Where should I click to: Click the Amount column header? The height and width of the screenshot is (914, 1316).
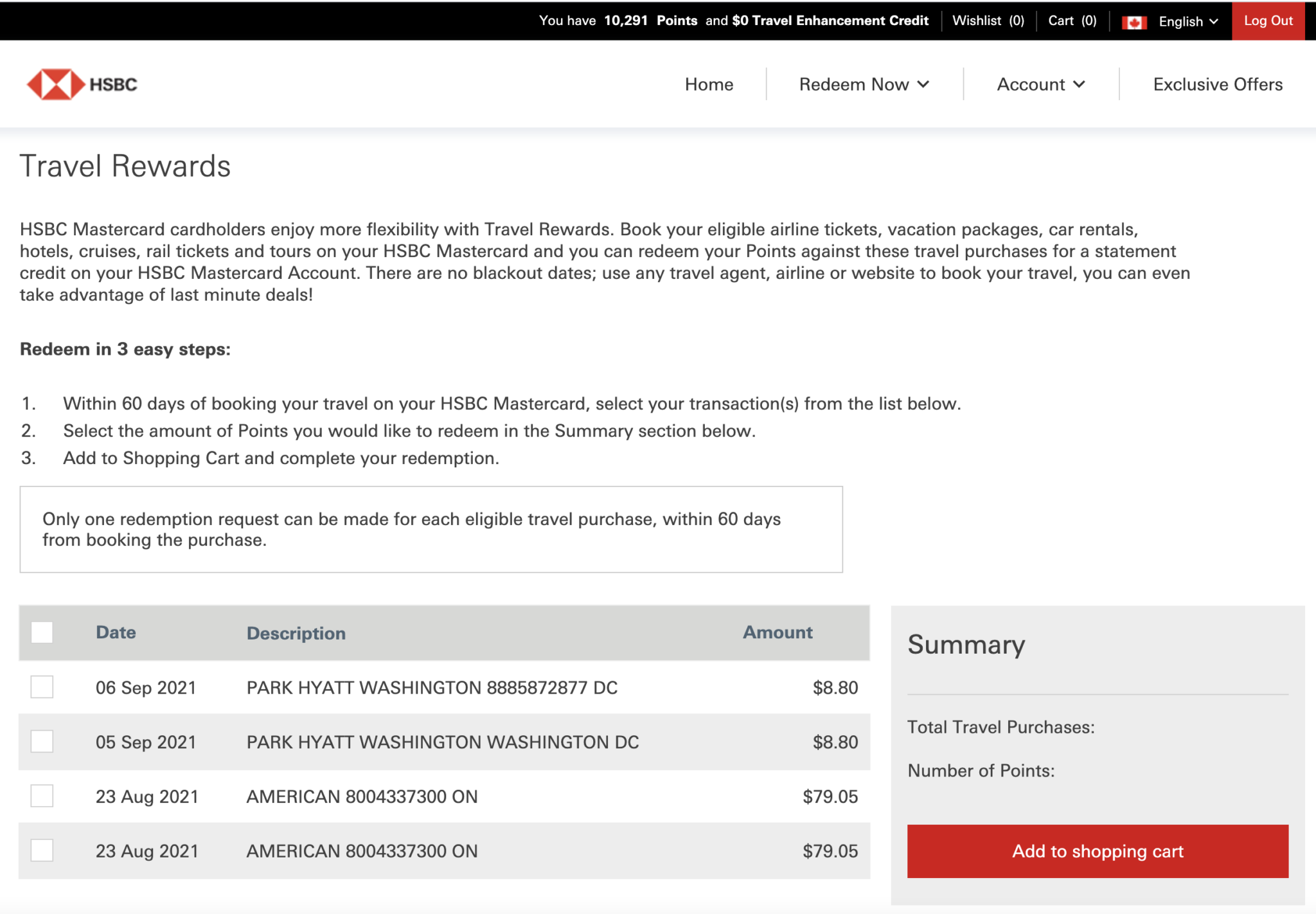pyautogui.click(x=778, y=632)
